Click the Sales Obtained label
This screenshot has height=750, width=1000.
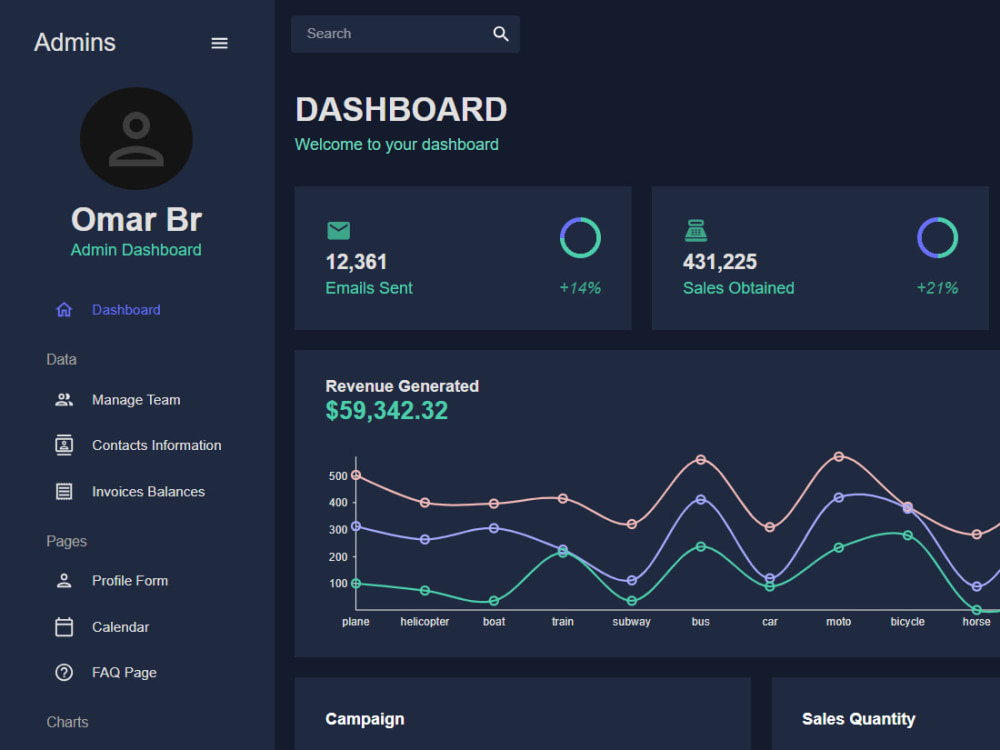click(x=739, y=288)
